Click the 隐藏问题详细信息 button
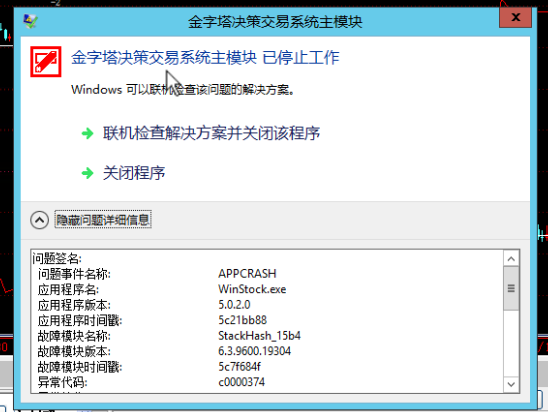Screen dimensions: 548x412 click(103, 220)
